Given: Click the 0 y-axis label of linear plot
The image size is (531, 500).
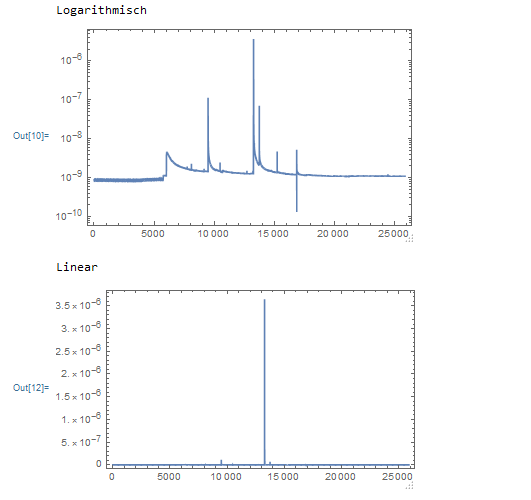Looking at the screenshot, I should pos(99,463).
